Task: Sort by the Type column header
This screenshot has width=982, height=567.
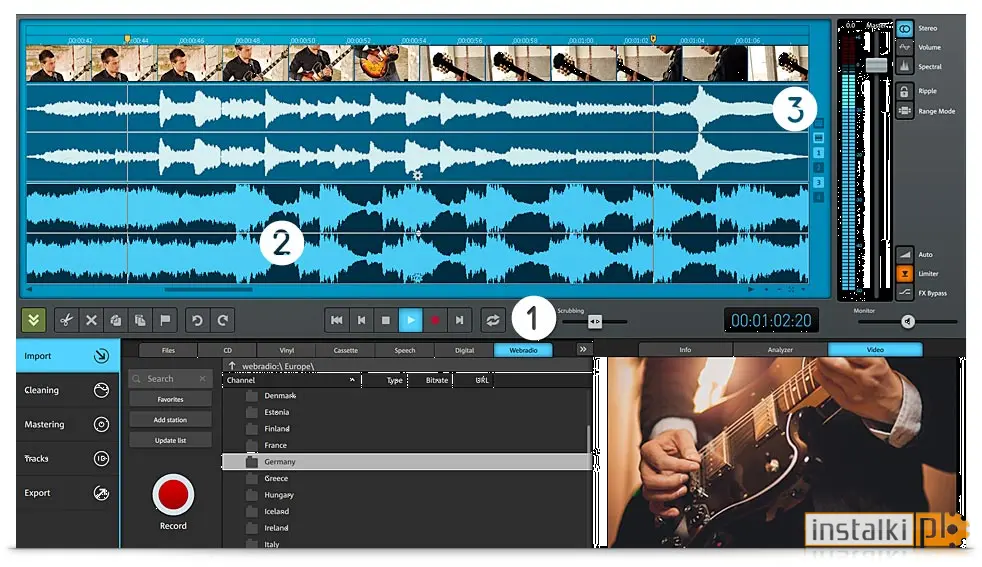Action: [x=385, y=380]
